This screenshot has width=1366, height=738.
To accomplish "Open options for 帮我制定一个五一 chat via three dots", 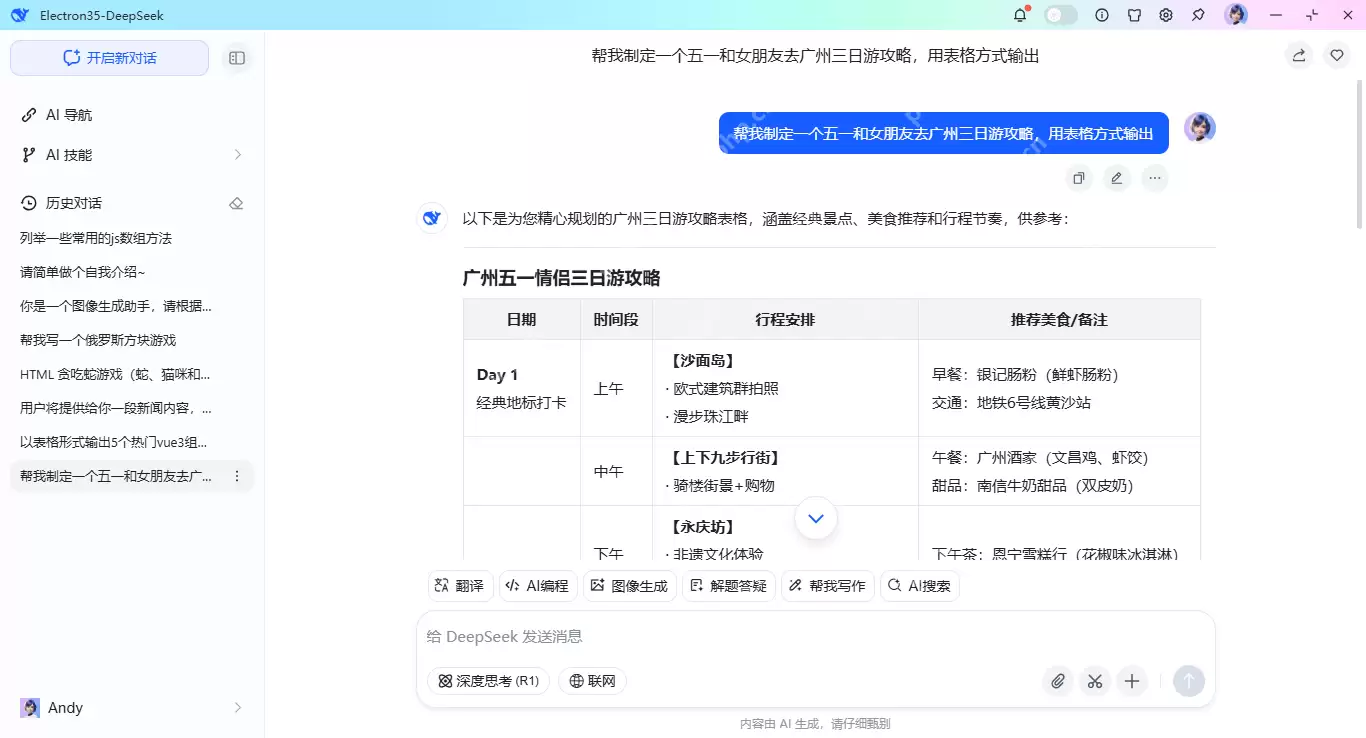I will click(x=236, y=476).
